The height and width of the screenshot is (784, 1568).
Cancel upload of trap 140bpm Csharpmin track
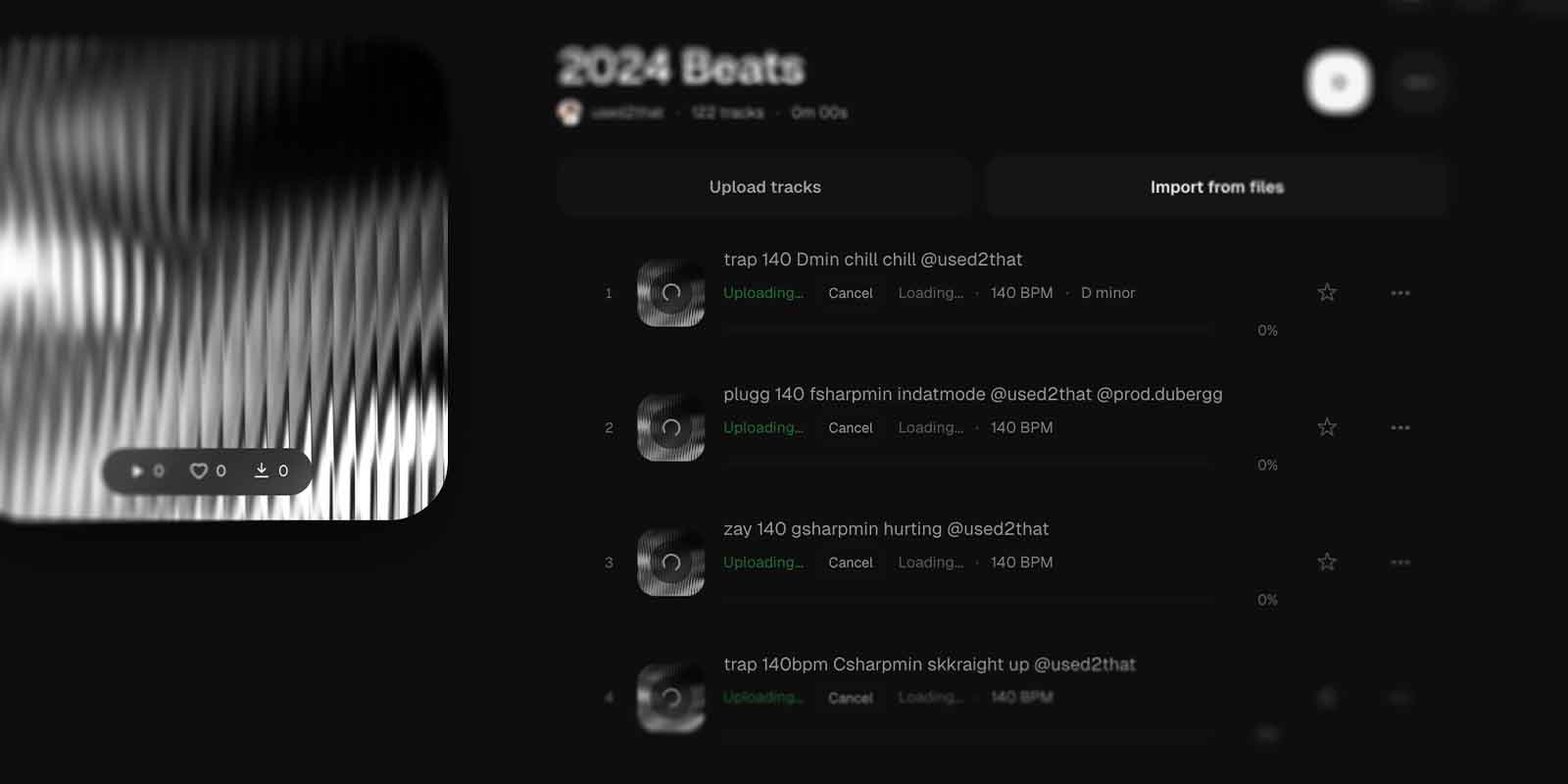[850, 698]
